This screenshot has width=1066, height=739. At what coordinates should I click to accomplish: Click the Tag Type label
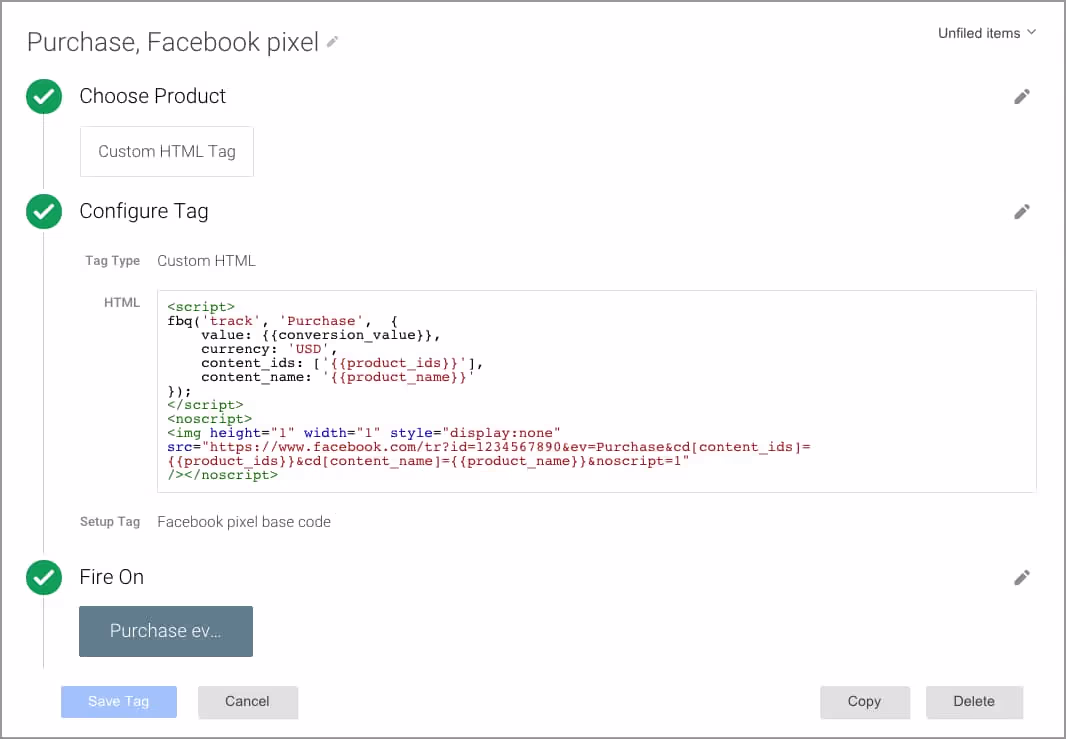tap(112, 260)
